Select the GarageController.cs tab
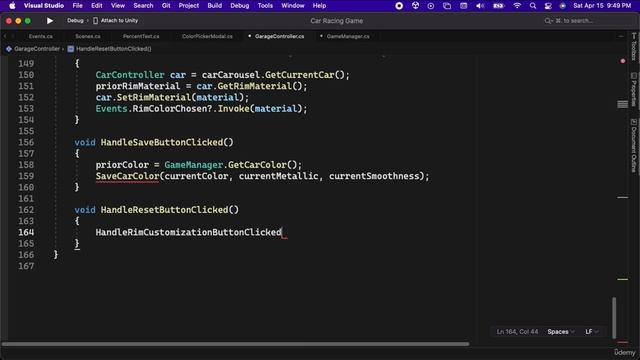This screenshot has width=640, height=360. pos(280,36)
